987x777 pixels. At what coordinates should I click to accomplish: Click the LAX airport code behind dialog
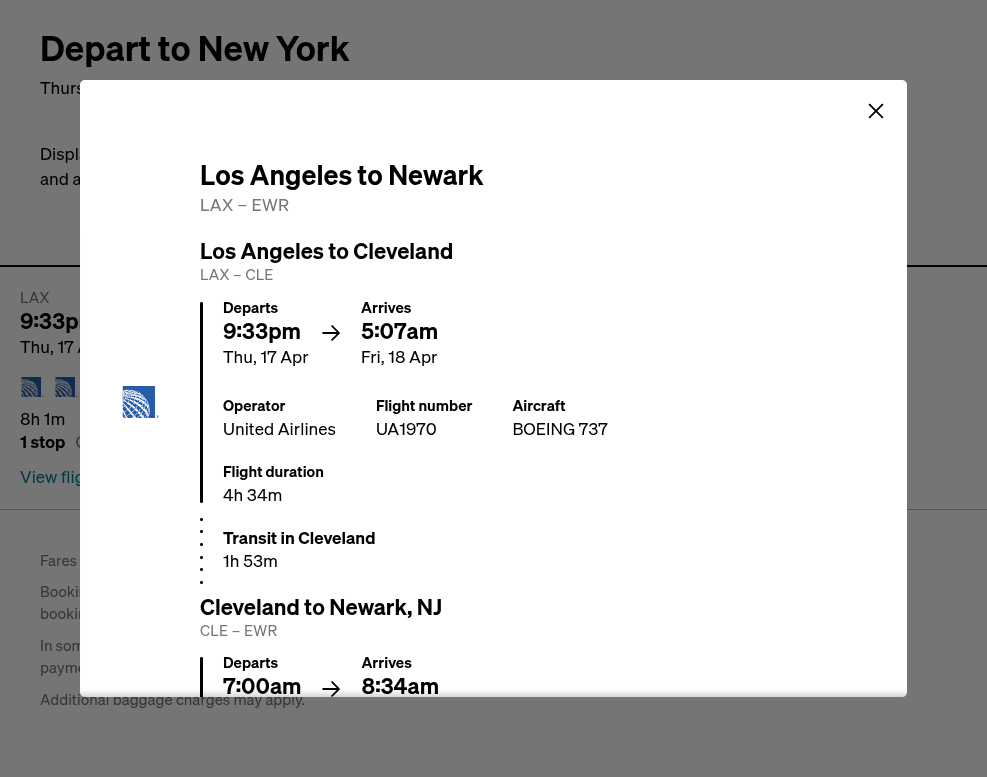35,298
